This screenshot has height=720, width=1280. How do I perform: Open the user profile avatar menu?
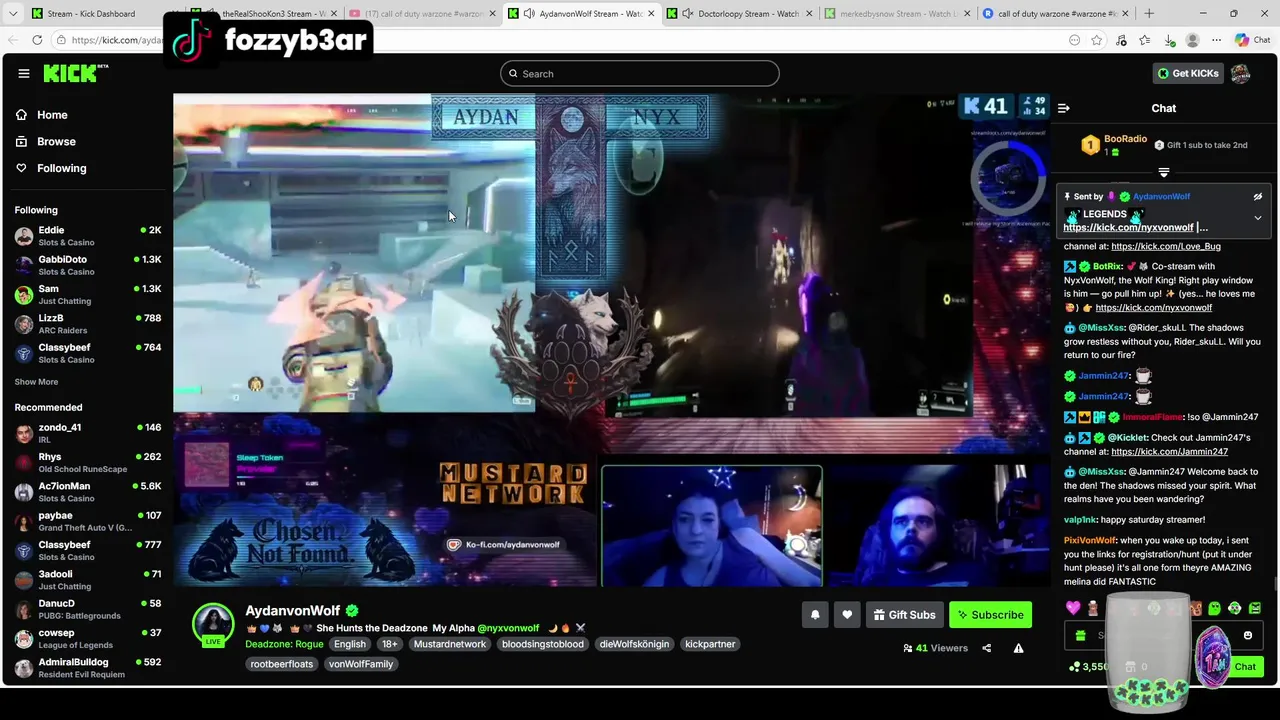pos(1240,73)
